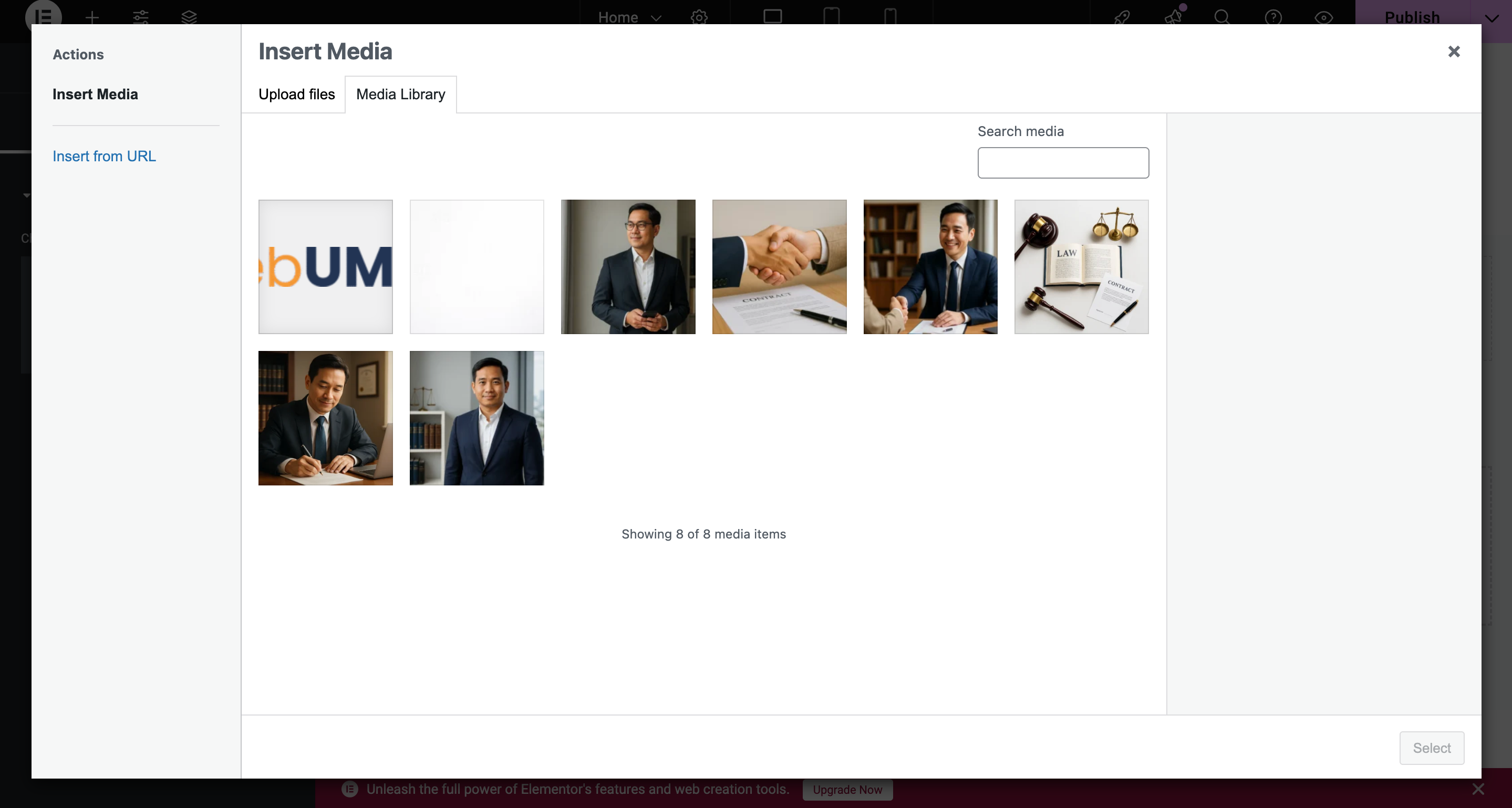Image resolution: width=1512 pixels, height=808 pixels.
Task: Dismiss the Elementor upgrade banner
Action: click(x=1477, y=789)
